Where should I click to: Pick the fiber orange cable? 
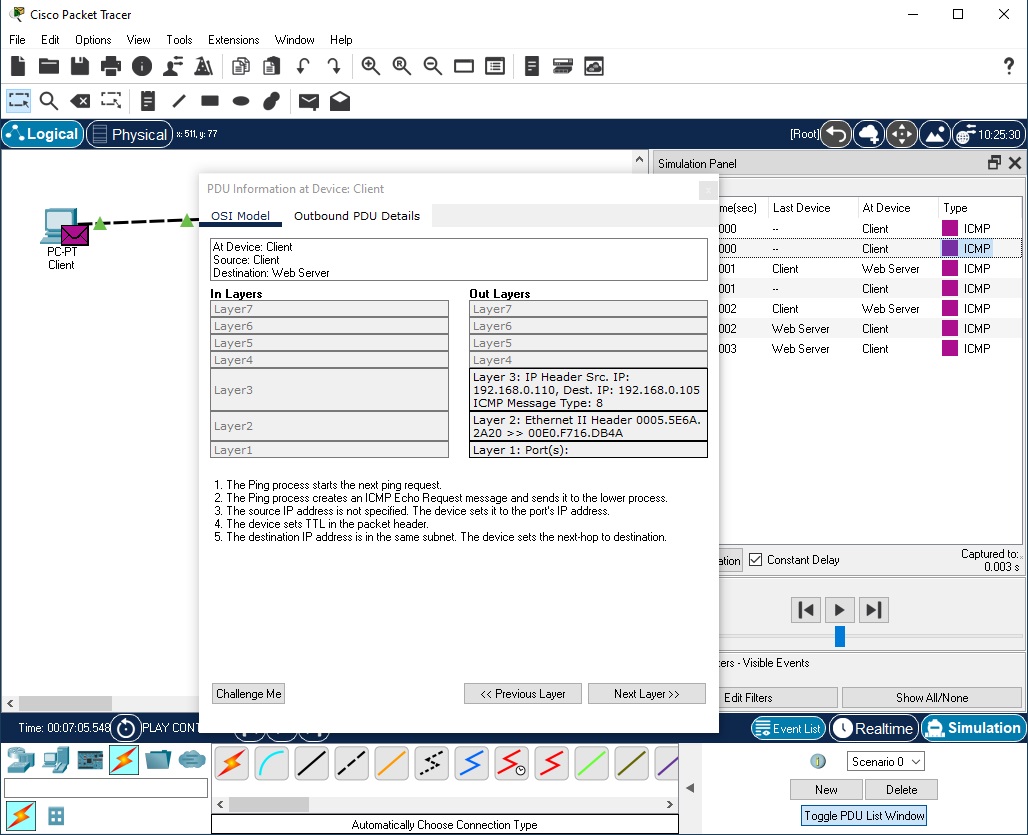[391, 764]
